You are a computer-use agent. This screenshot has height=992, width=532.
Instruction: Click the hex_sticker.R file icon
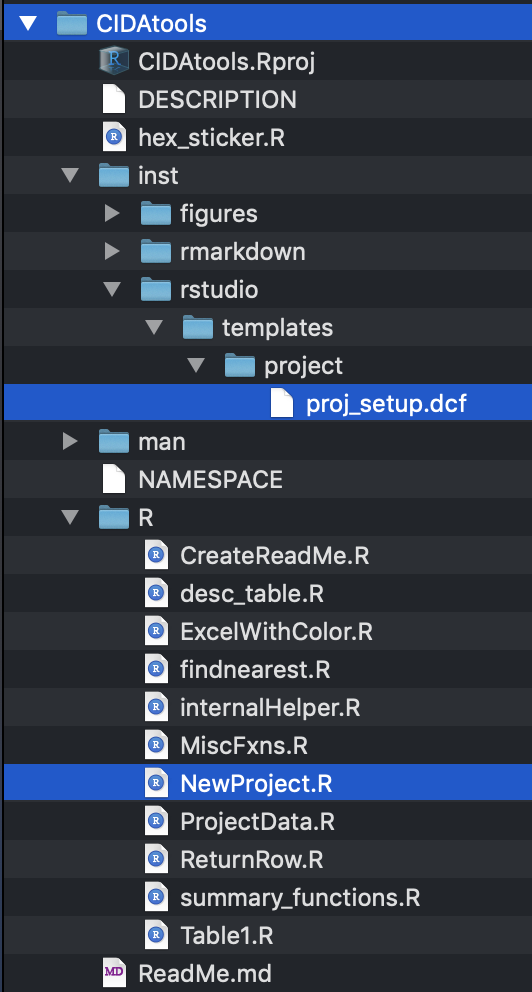coord(114,138)
